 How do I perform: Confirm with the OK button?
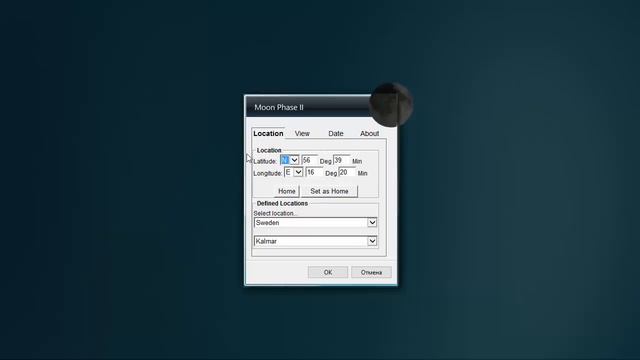[328, 272]
